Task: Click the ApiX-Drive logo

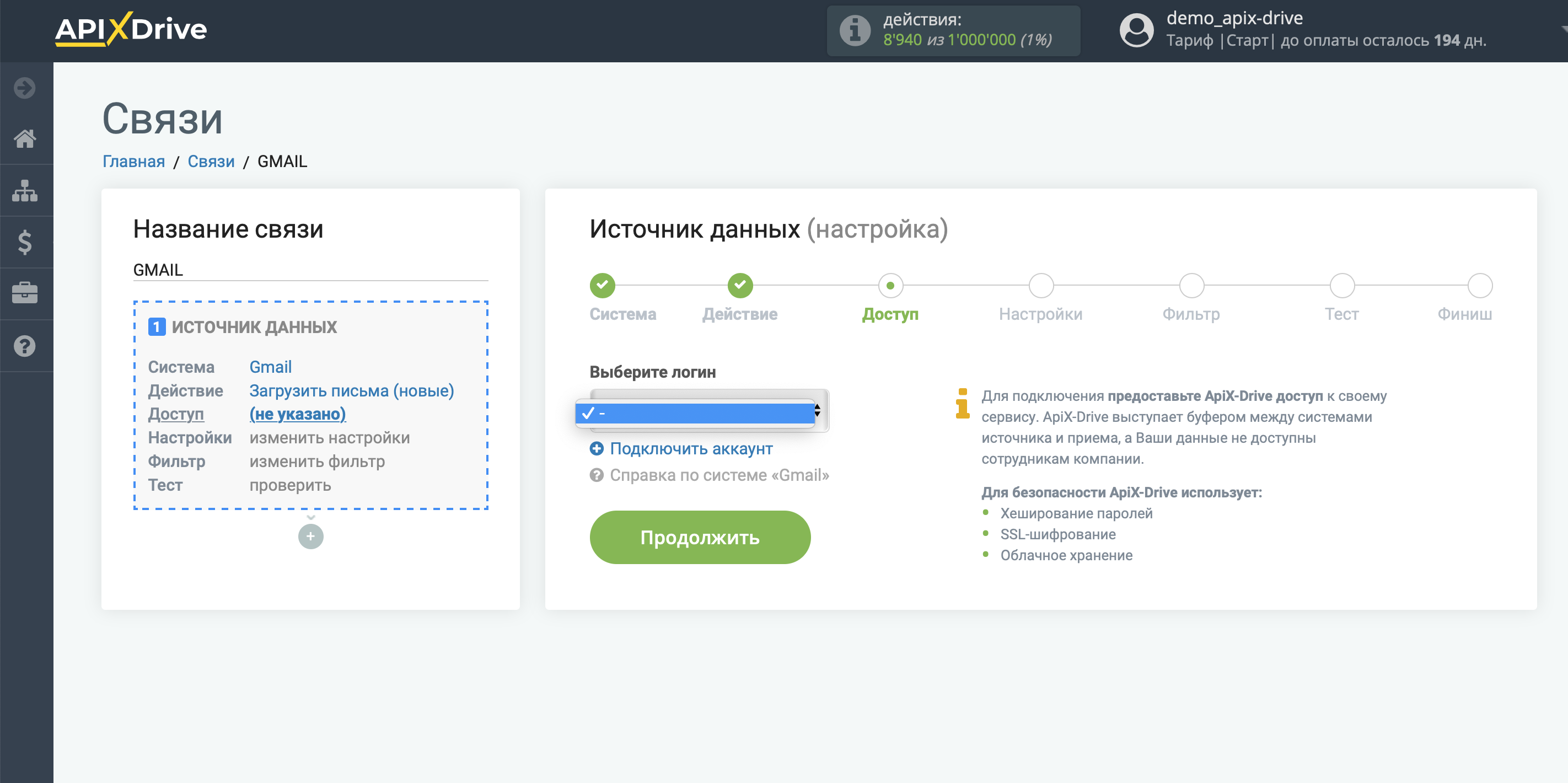Action: click(x=131, y=29)
